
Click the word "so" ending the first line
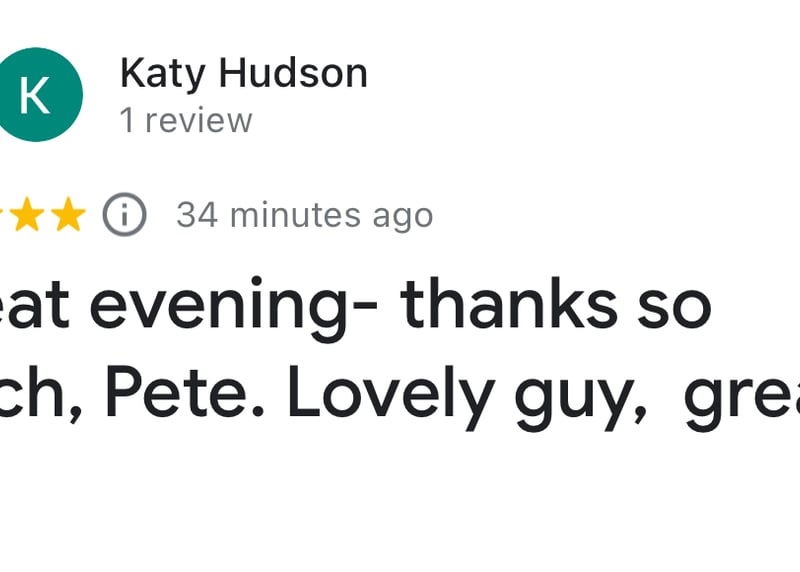pyautogui.click(x=677, y=306)
